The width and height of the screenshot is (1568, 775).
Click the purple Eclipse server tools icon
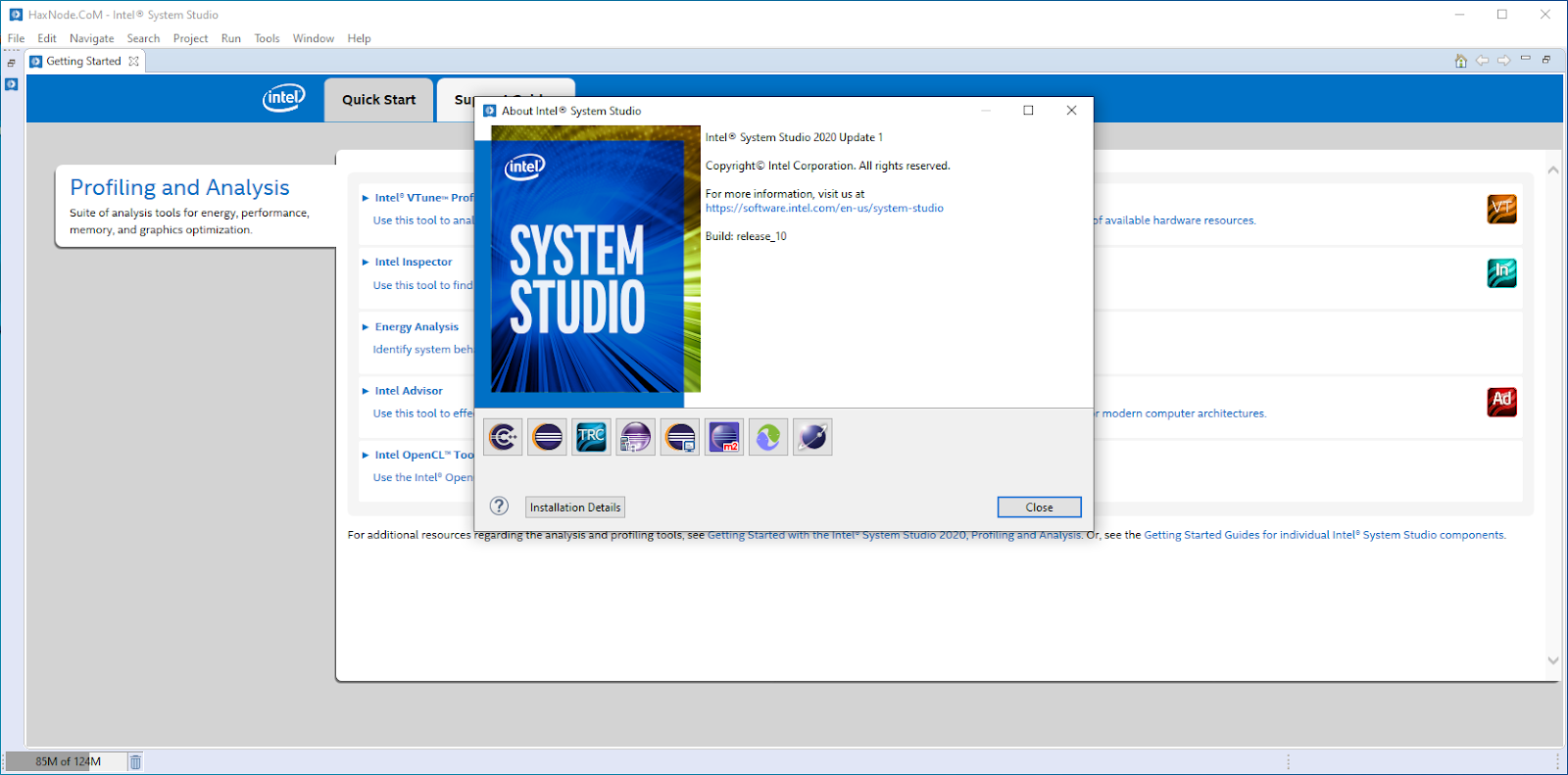click(x=636, y=437)
